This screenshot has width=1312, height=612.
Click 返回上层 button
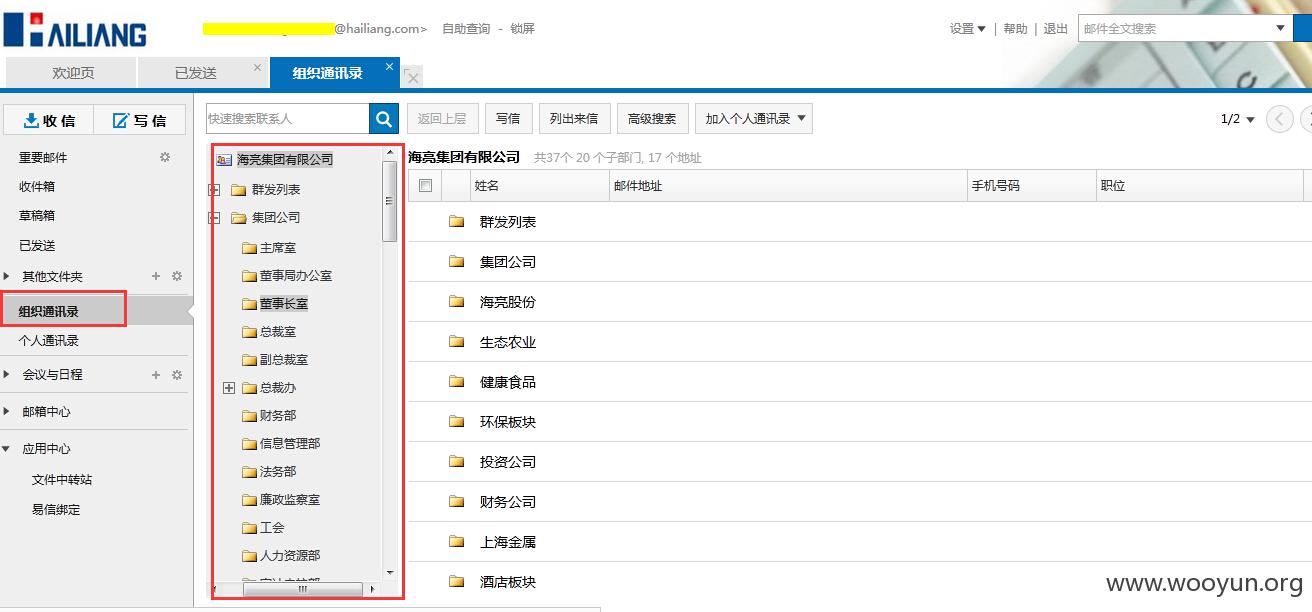442,118
